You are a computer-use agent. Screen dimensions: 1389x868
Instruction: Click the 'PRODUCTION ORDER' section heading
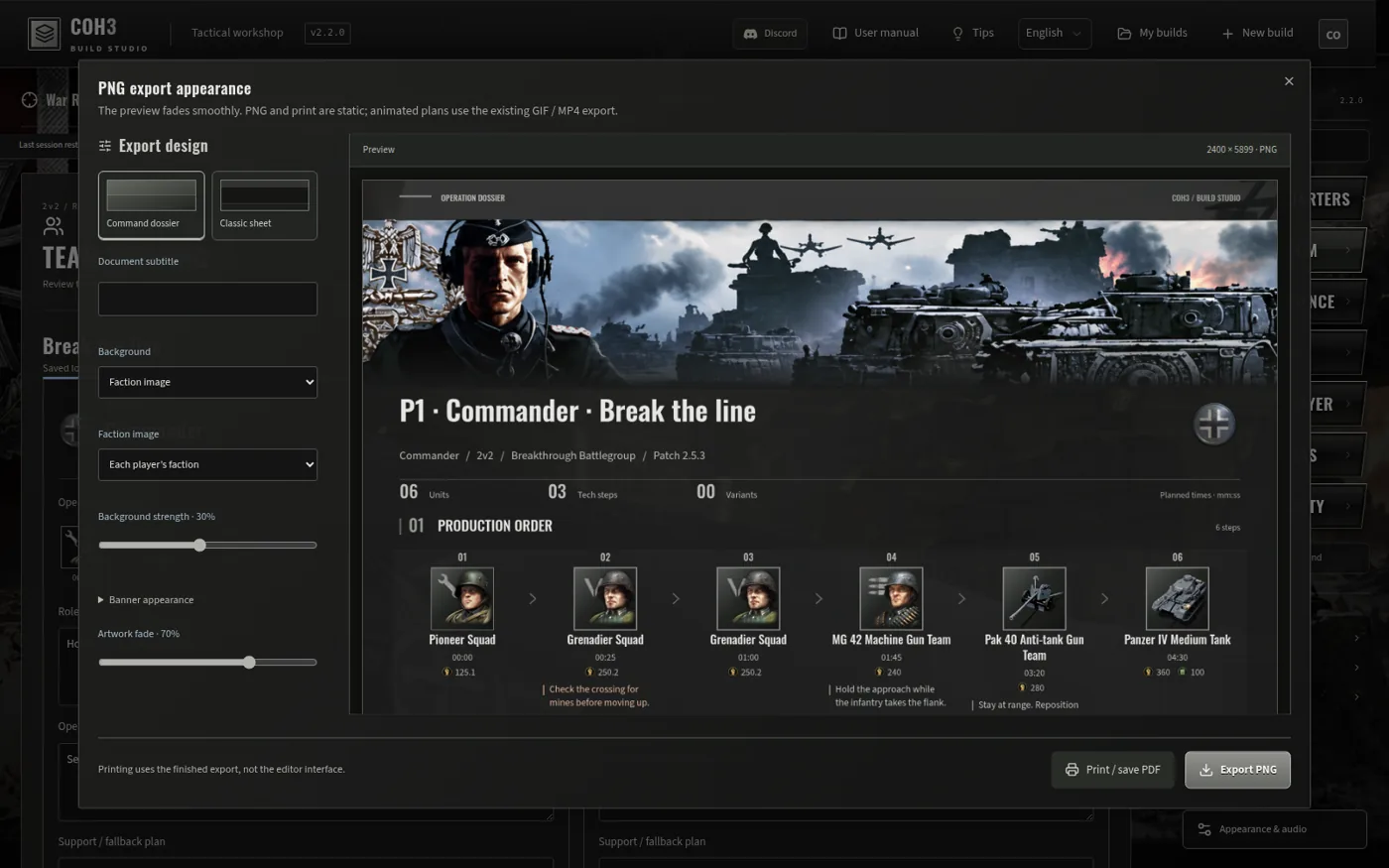[x=495, y=526]
